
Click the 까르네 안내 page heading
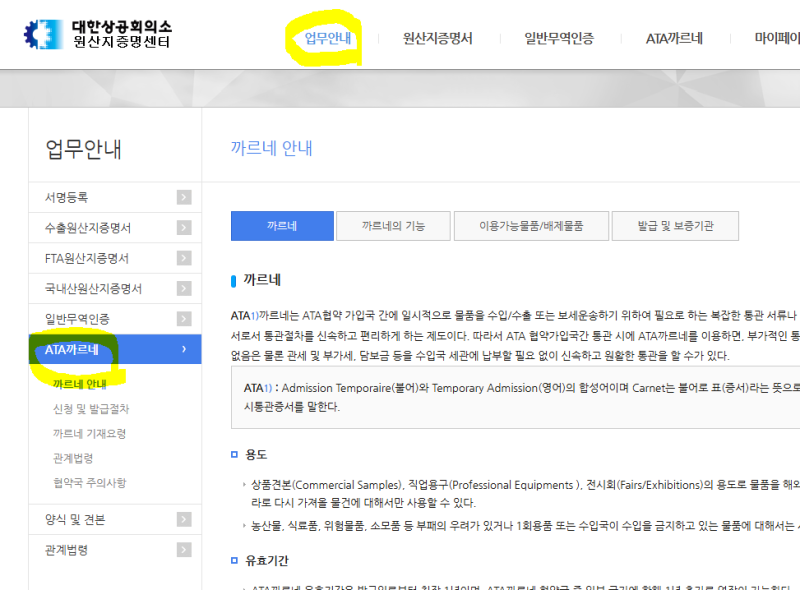tap(271, 148)
